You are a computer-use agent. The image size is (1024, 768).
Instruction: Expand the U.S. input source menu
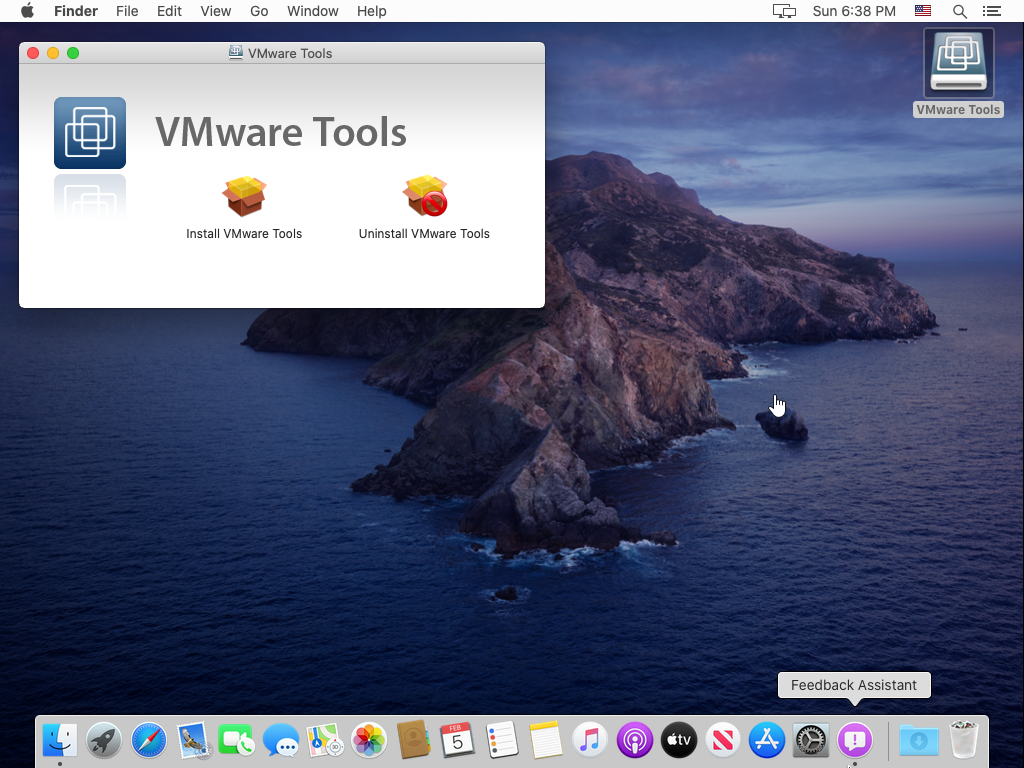[923, 11]
